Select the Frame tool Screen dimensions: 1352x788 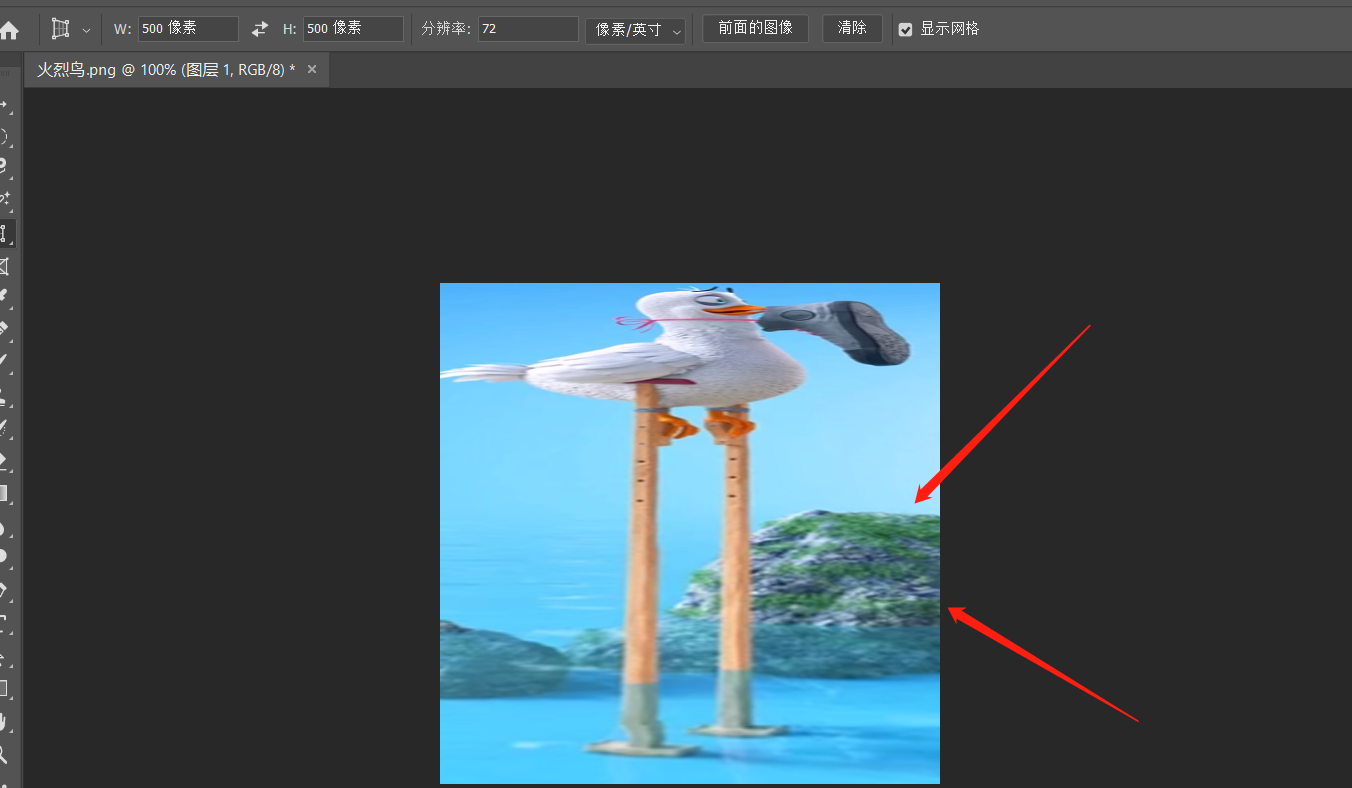tap(4, 266)
